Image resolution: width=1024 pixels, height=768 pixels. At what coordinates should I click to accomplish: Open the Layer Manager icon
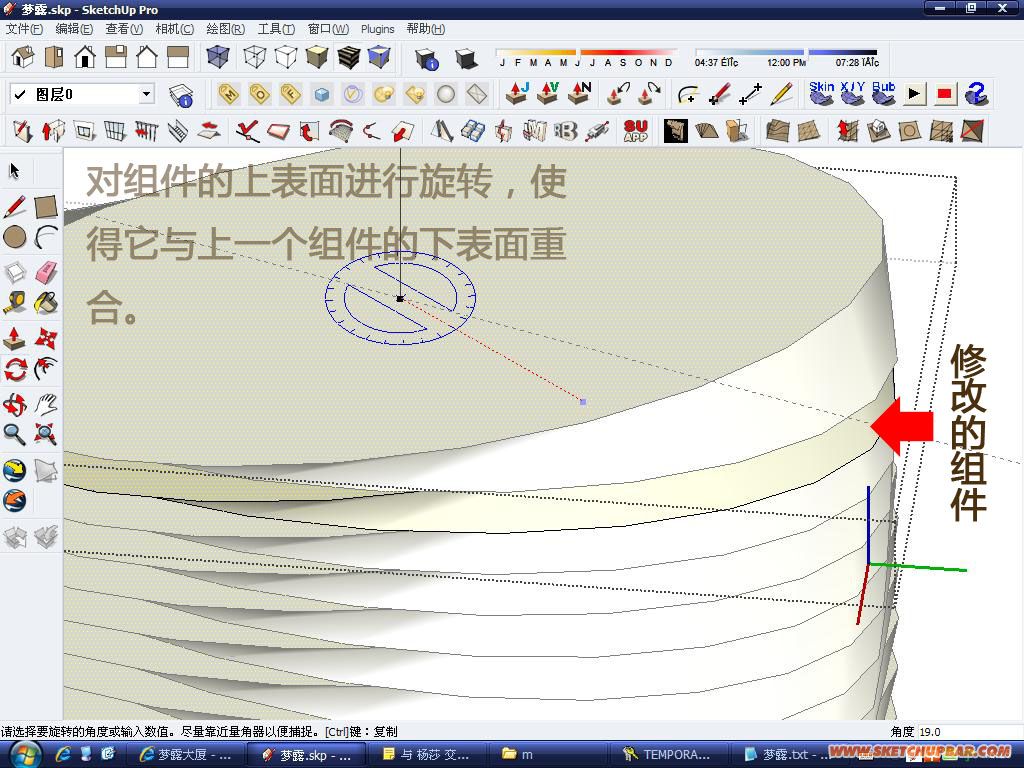(x=180, y=95)
